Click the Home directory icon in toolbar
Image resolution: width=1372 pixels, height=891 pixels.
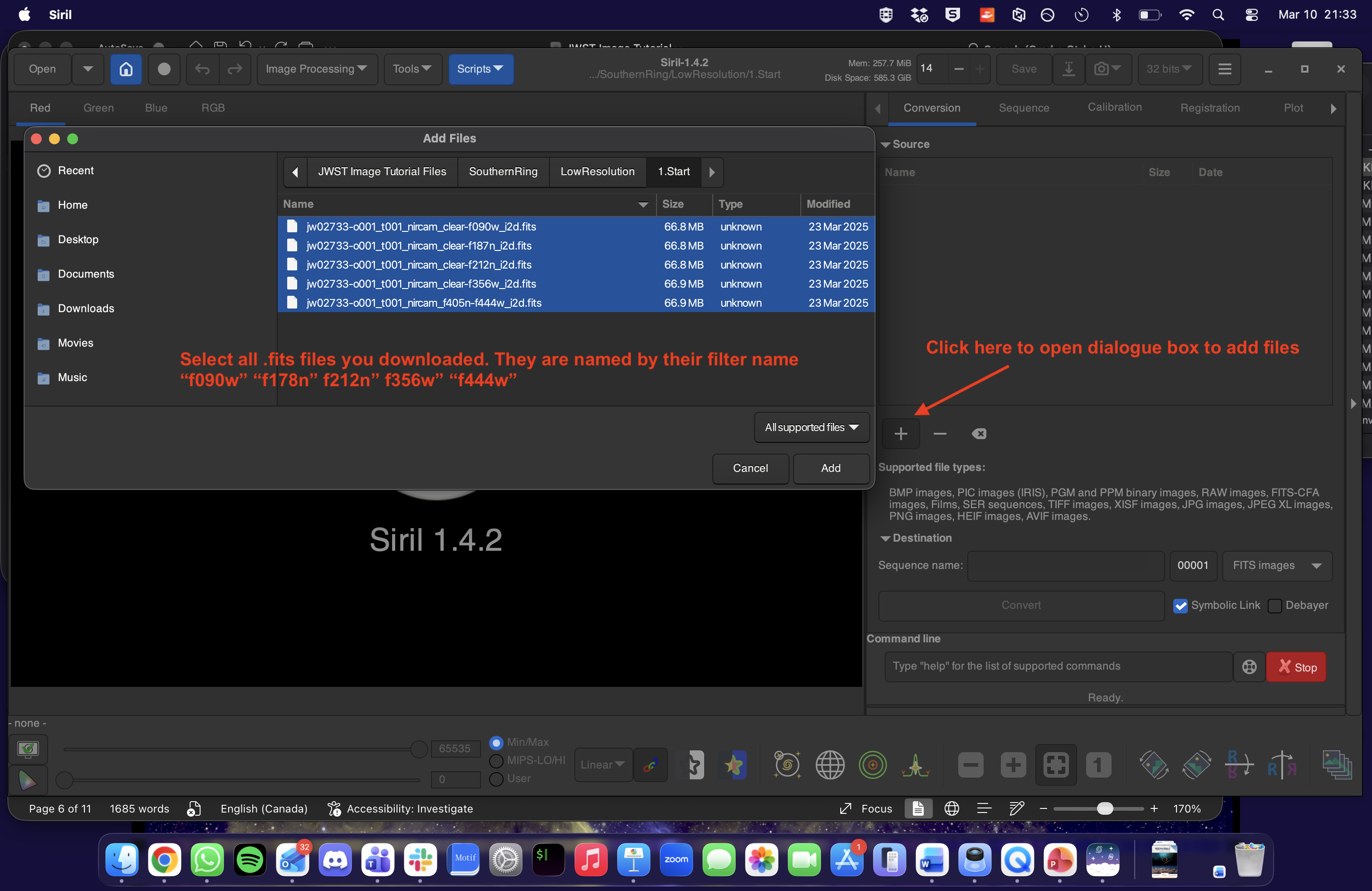point(126,69)
